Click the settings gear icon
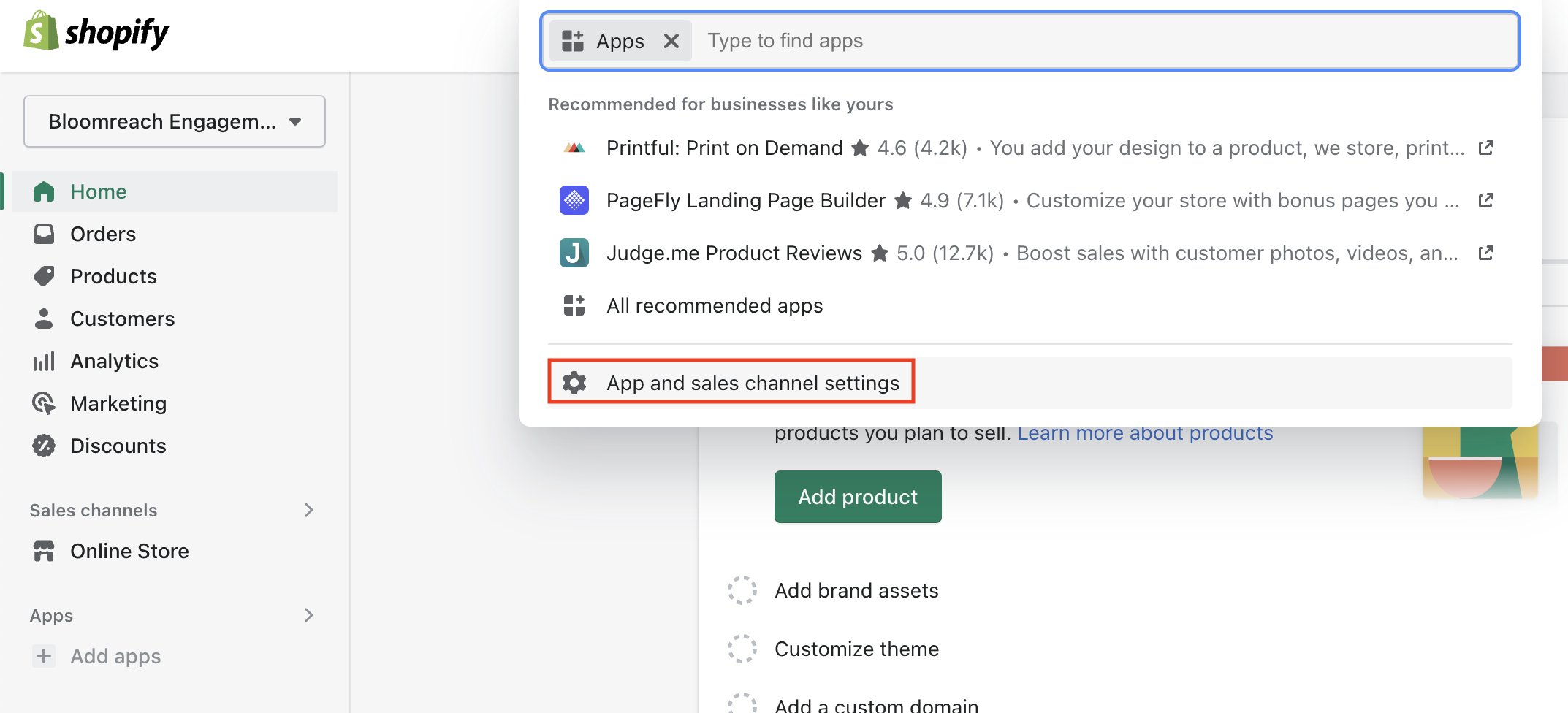 tap(574, 383)
